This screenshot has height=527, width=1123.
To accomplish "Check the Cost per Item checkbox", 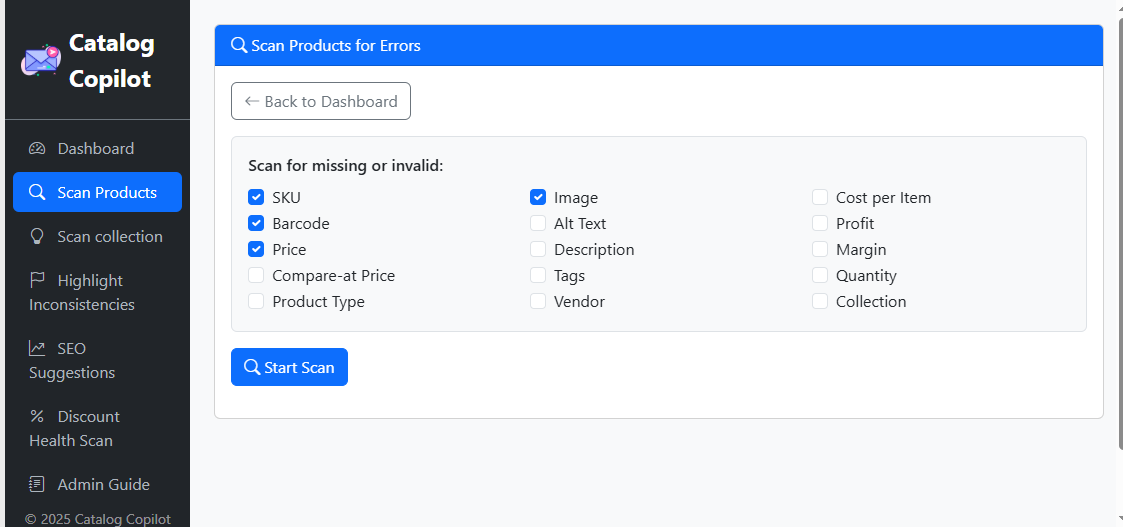I will click(820, 198).
